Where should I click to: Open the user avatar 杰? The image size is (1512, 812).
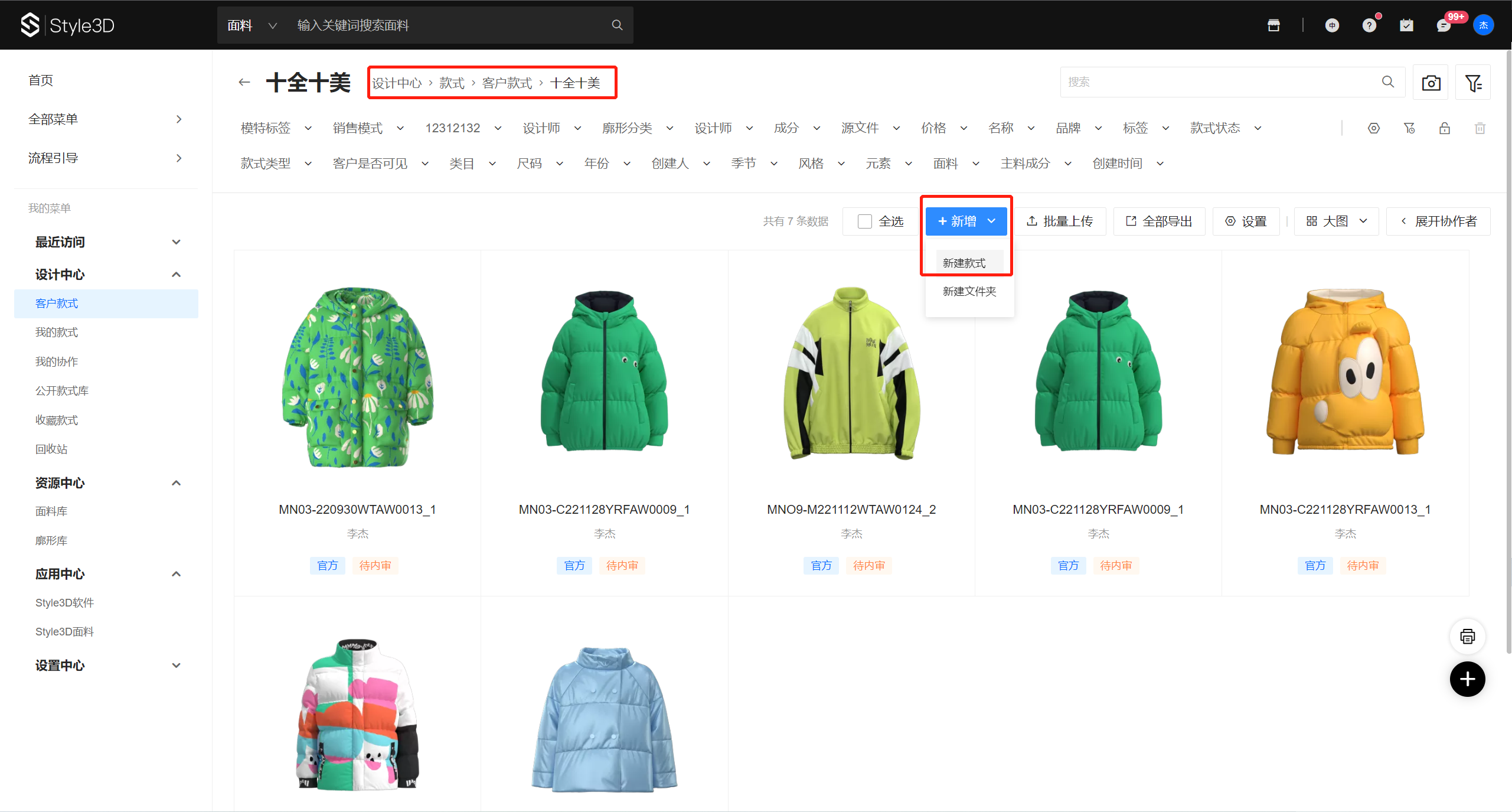click(1483, 25)
